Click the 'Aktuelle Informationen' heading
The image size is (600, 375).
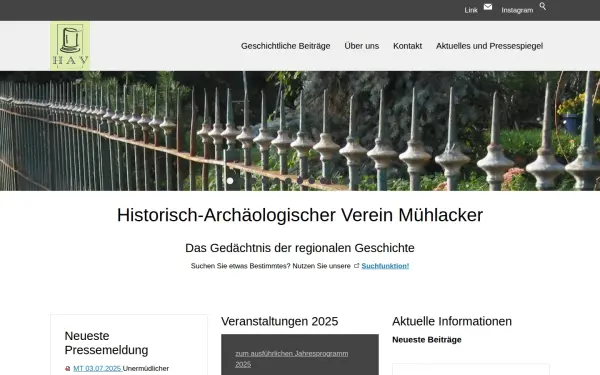pos(452,321)
